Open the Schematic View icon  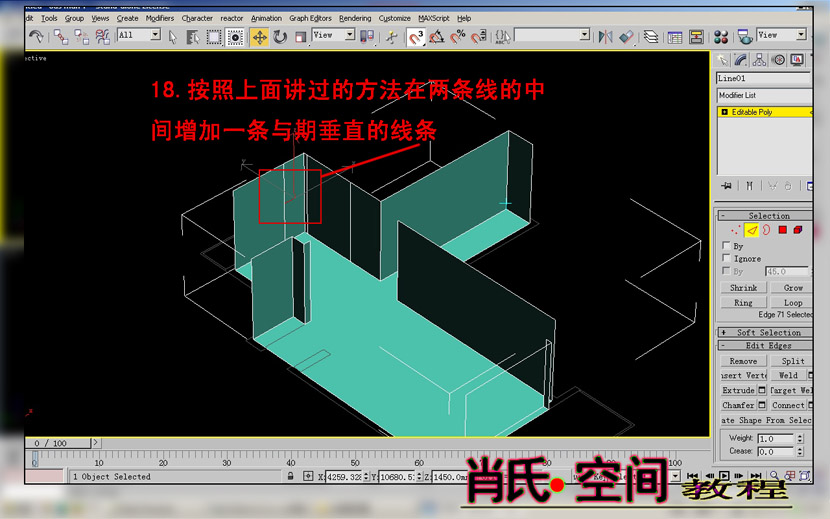point(696,37)
